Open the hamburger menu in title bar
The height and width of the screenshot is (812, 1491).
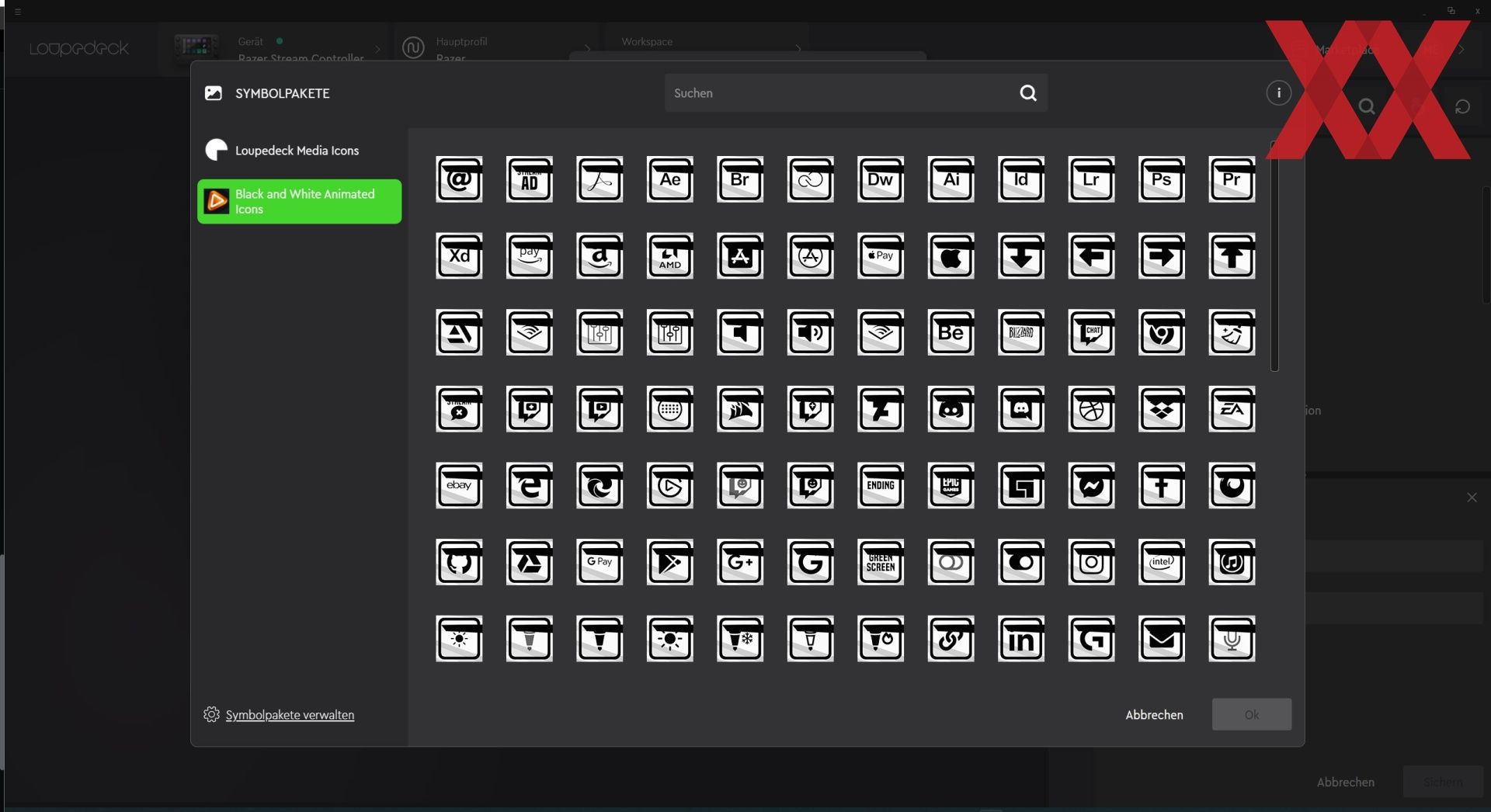click(x=18, y=12)
